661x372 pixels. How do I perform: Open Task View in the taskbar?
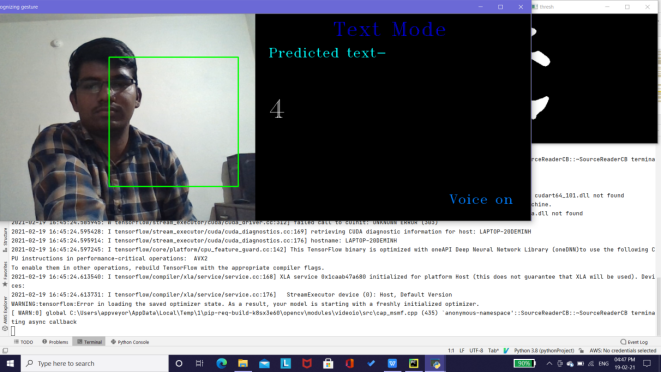(199, 363)
